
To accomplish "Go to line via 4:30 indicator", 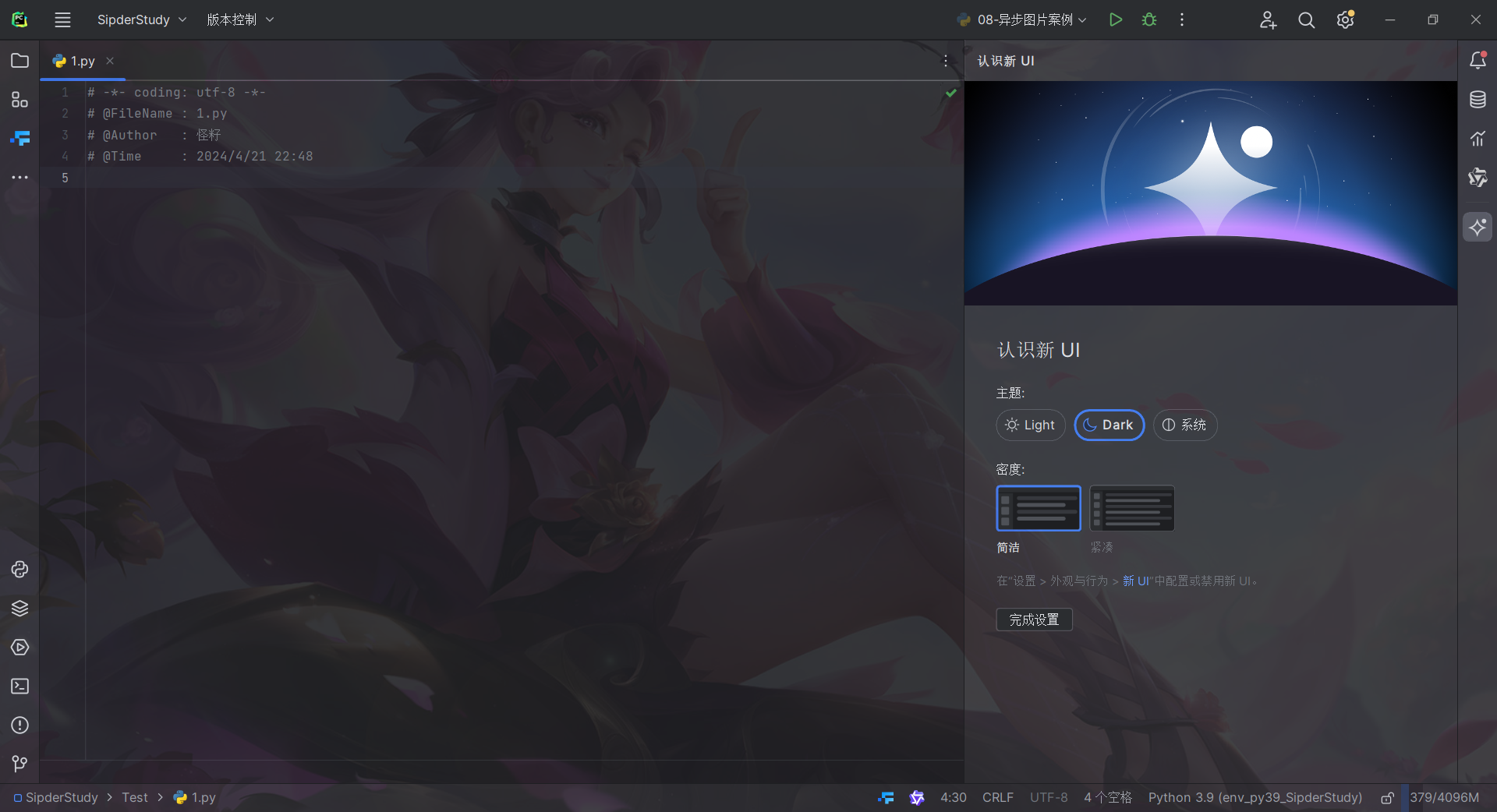I will (x=953, y=797).
